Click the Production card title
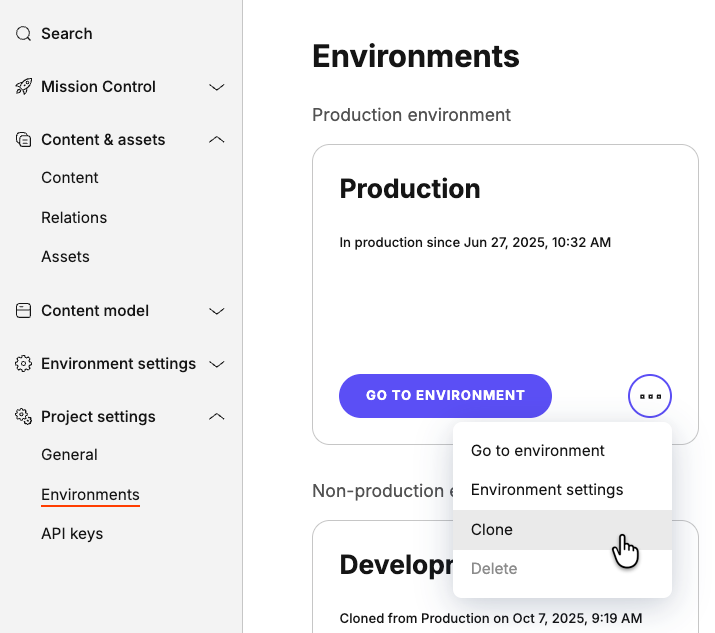This screenshot has height=633, width=715. (x=410, y=189)
